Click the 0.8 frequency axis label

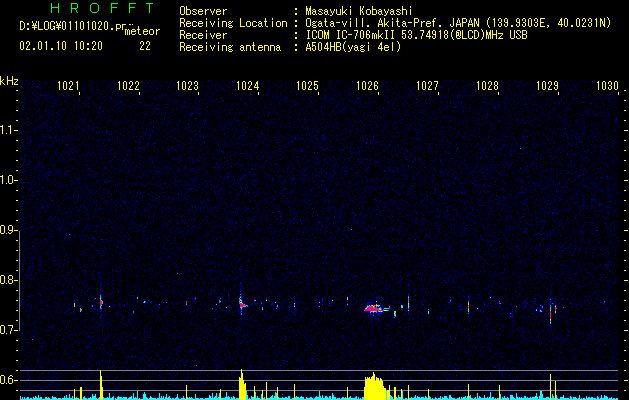click(x=8, y=280)
